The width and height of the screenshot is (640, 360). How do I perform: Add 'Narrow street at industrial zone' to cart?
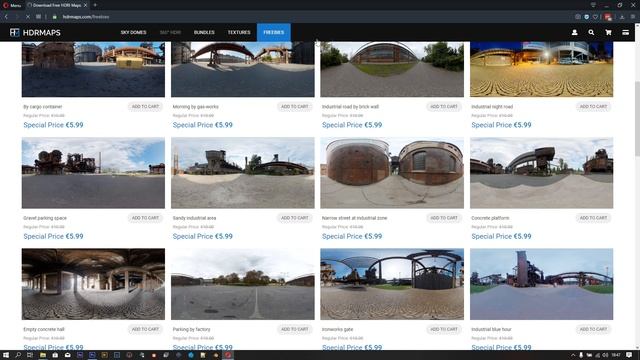[x=444, y=218]
